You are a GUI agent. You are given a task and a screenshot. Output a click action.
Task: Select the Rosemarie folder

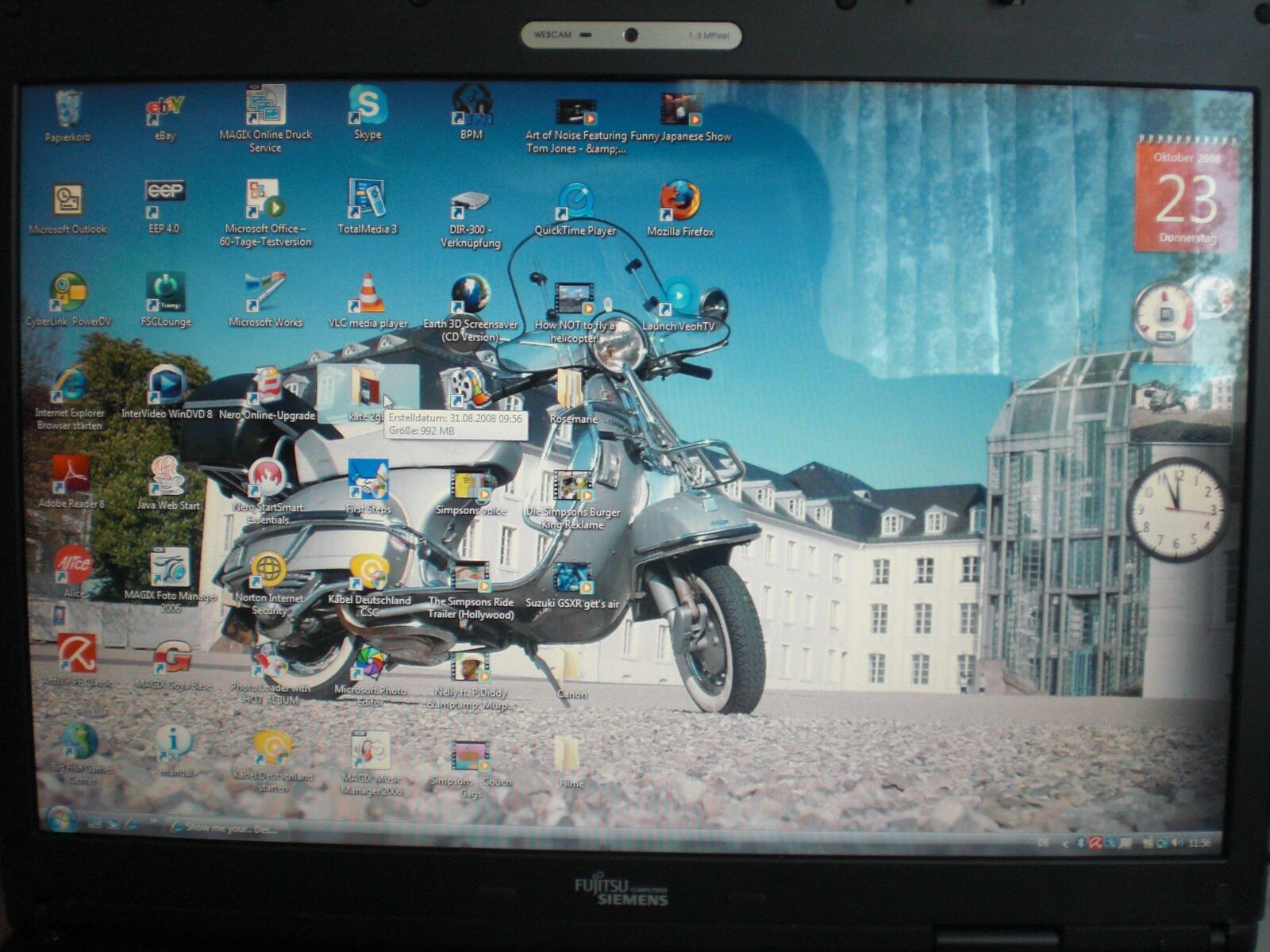571,390
